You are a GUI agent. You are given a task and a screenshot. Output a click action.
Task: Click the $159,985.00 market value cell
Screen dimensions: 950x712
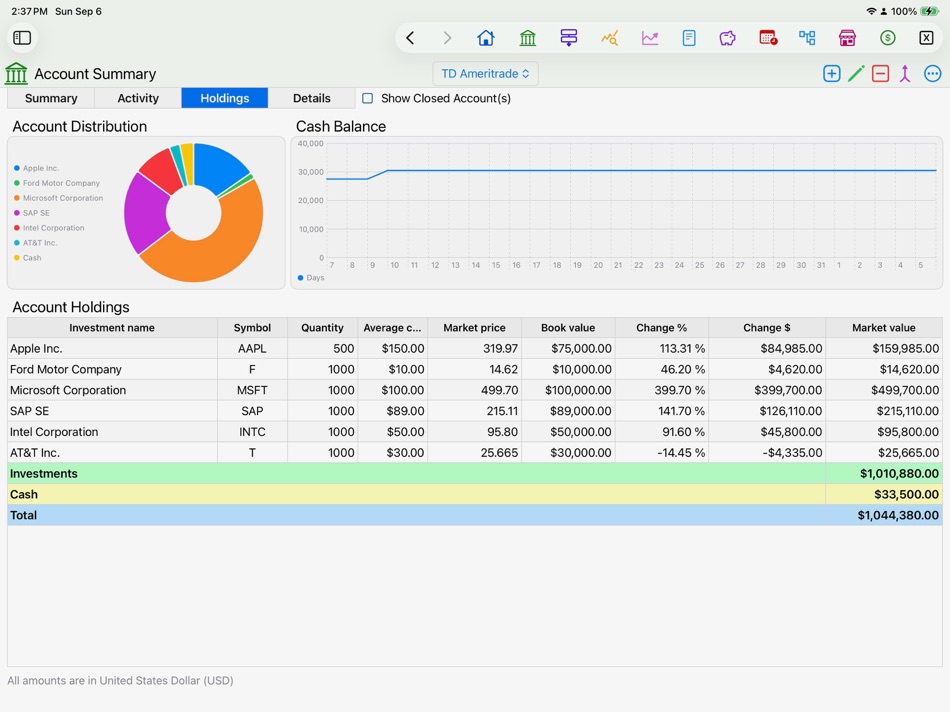pos(883,348)
